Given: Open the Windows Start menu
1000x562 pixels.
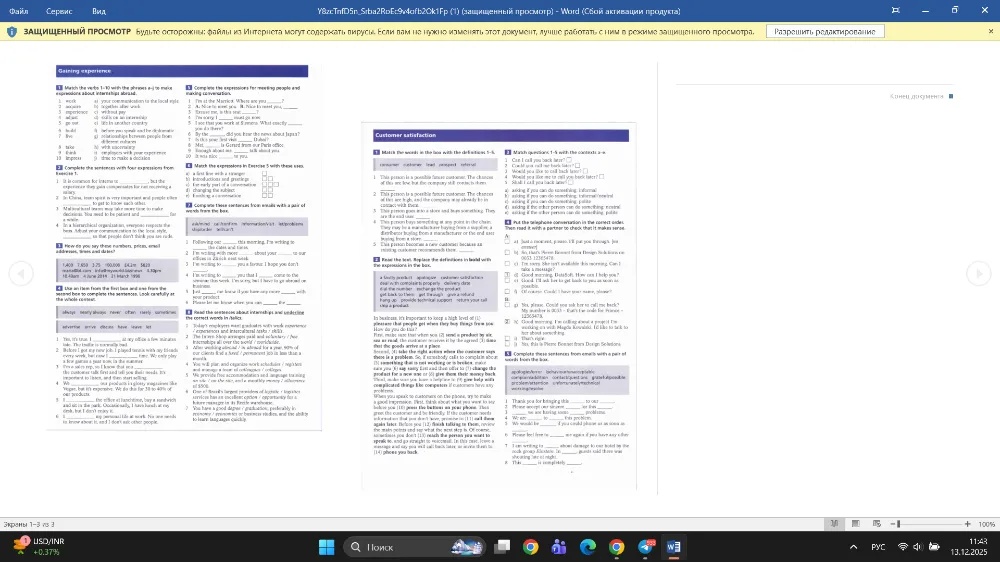Looking at the screenshot, I should (326, 547).
